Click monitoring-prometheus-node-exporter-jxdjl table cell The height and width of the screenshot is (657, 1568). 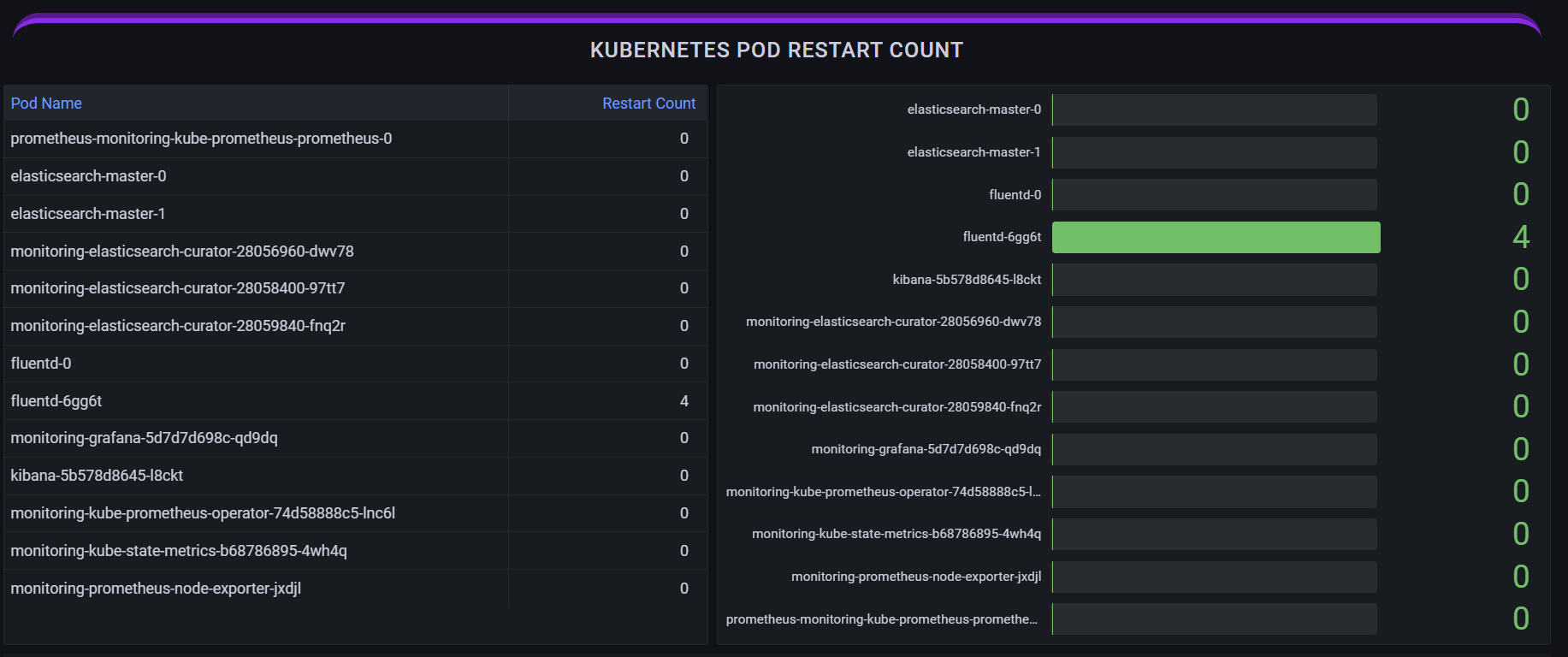click(156, 589)
